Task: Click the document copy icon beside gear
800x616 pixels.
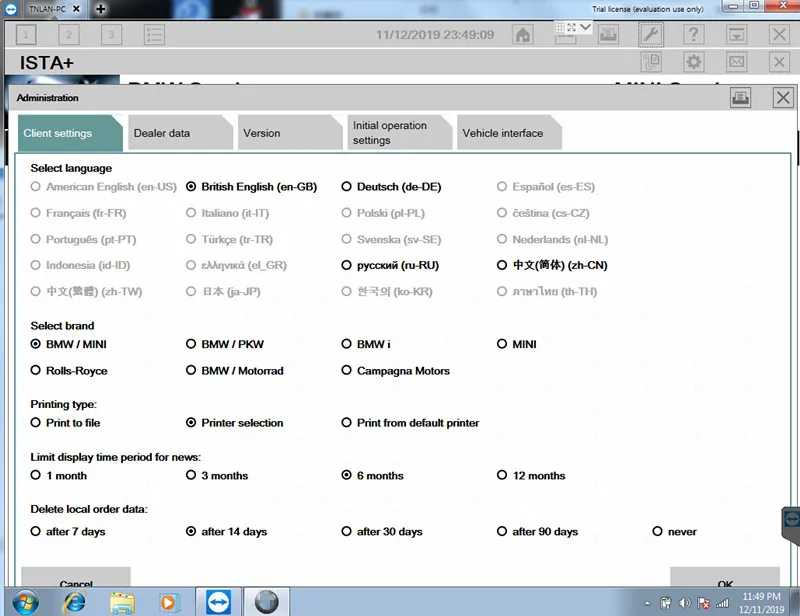Action: (651, 62)
